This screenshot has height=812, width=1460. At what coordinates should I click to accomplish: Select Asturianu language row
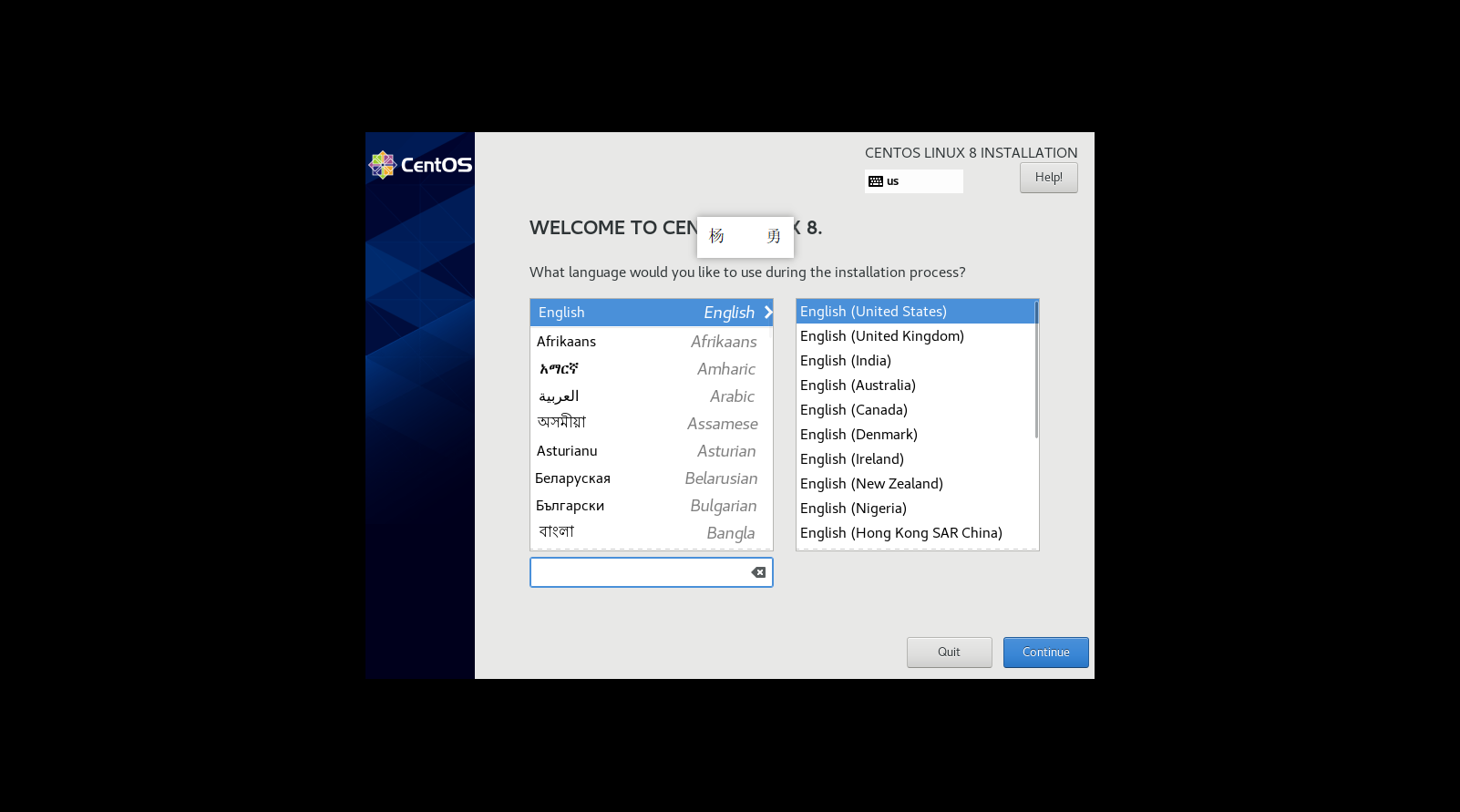[651, 451]
